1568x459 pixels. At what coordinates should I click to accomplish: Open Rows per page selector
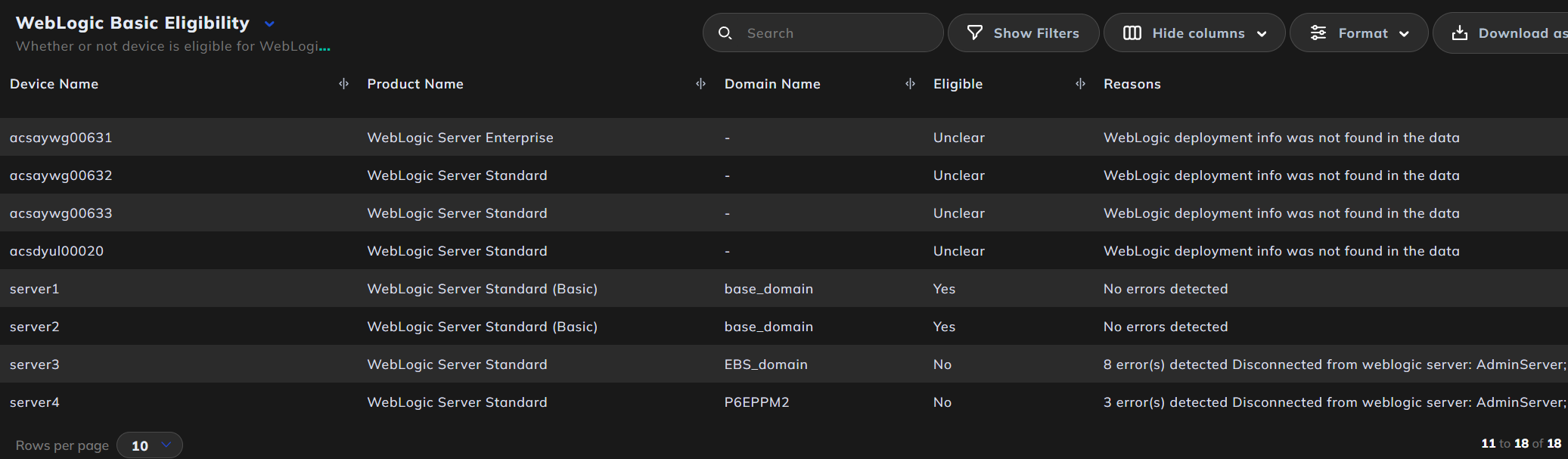tap(151, 445)
